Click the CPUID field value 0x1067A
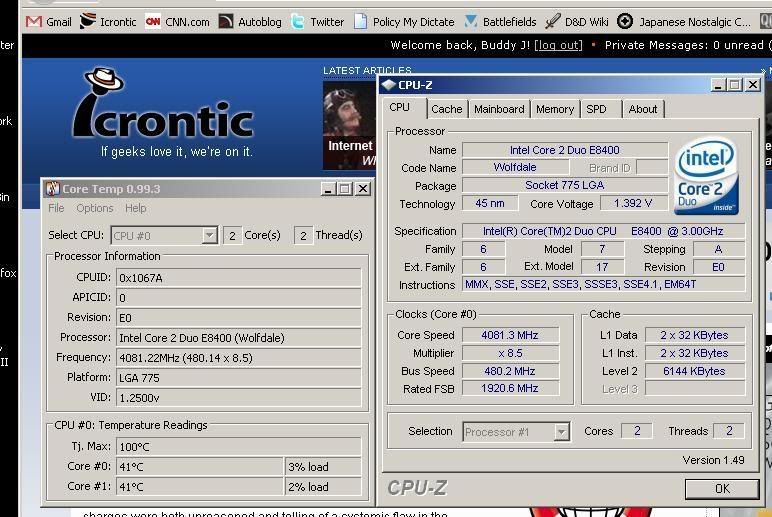772x517 pixels. tap(239, 278)
